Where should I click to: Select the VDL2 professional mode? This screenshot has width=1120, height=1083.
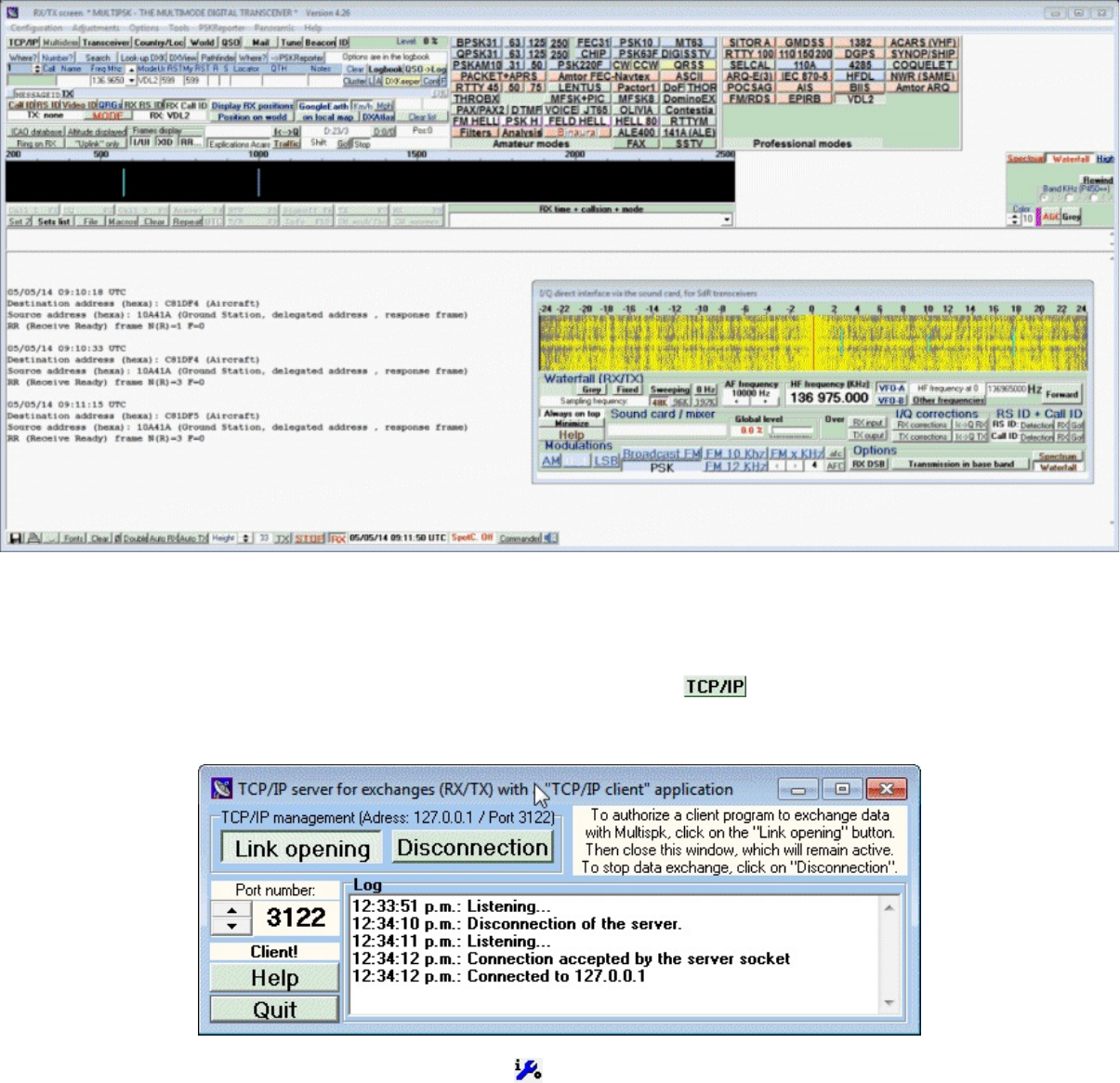click(x=860, y=99)
